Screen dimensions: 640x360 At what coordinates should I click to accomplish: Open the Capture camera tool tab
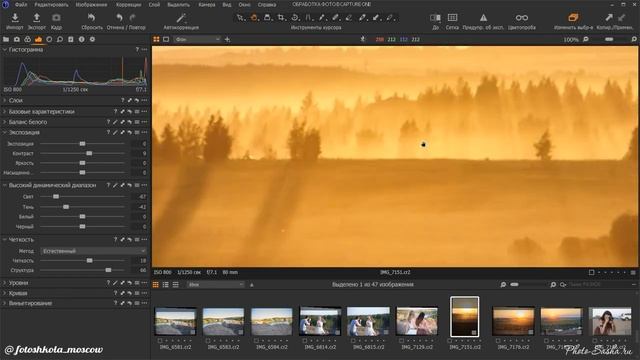tap(17, 40)
